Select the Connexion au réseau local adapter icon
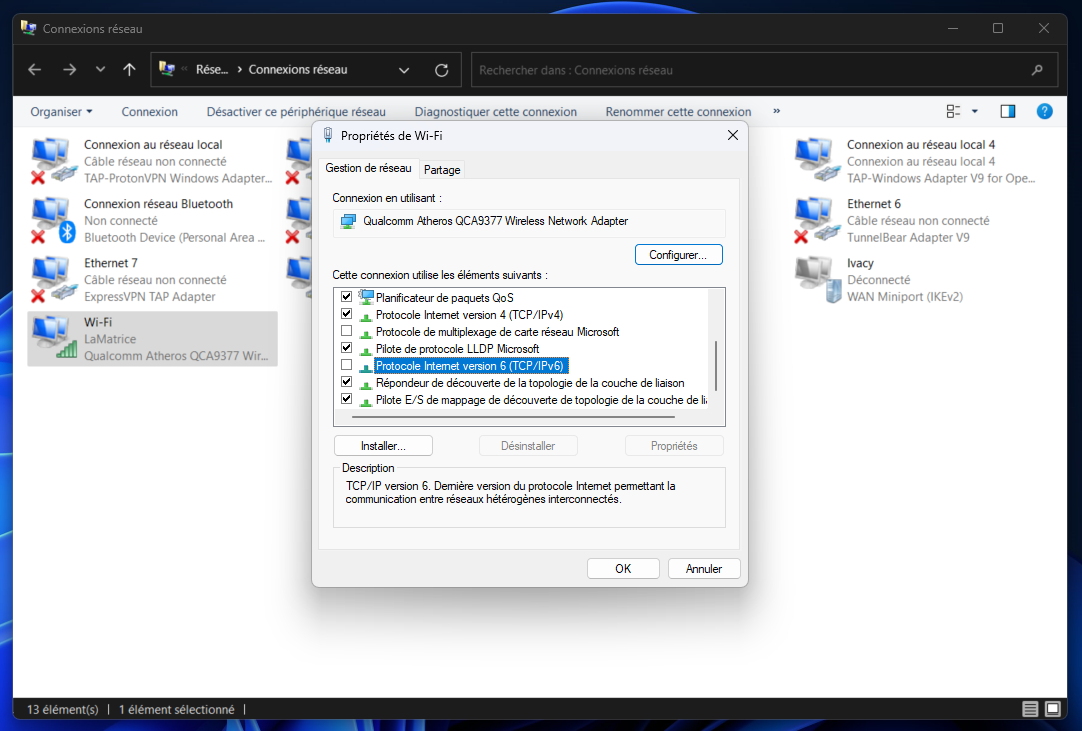The width and height of the screenshot is (1082, 731). [x=53, y=161]
